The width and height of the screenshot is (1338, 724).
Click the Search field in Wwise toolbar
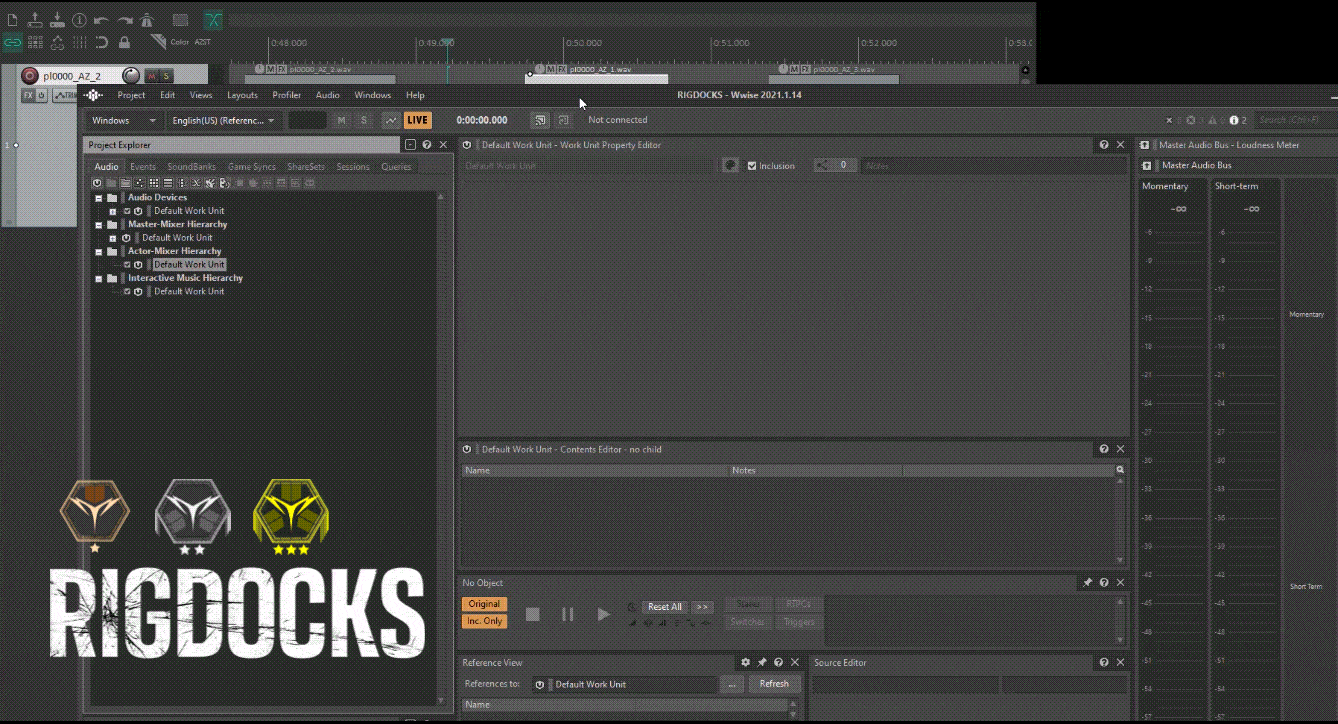click(1295, 120)
